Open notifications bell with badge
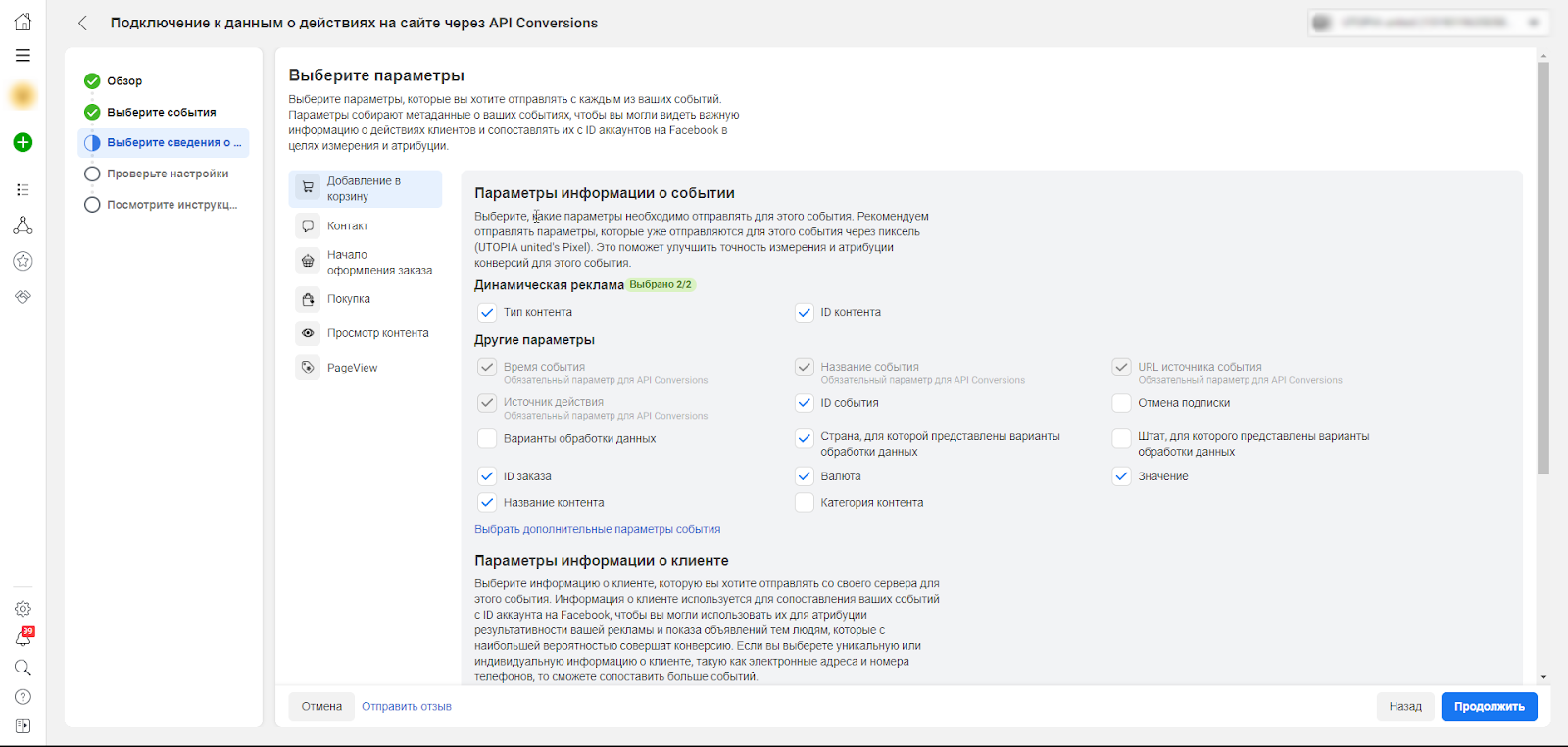This screenshot has width=1568, height=747. 23,638
